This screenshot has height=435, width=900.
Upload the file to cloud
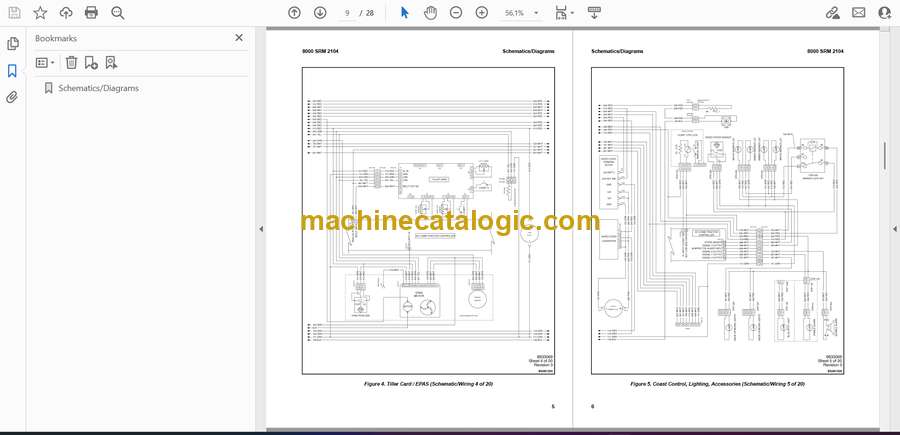66,13
